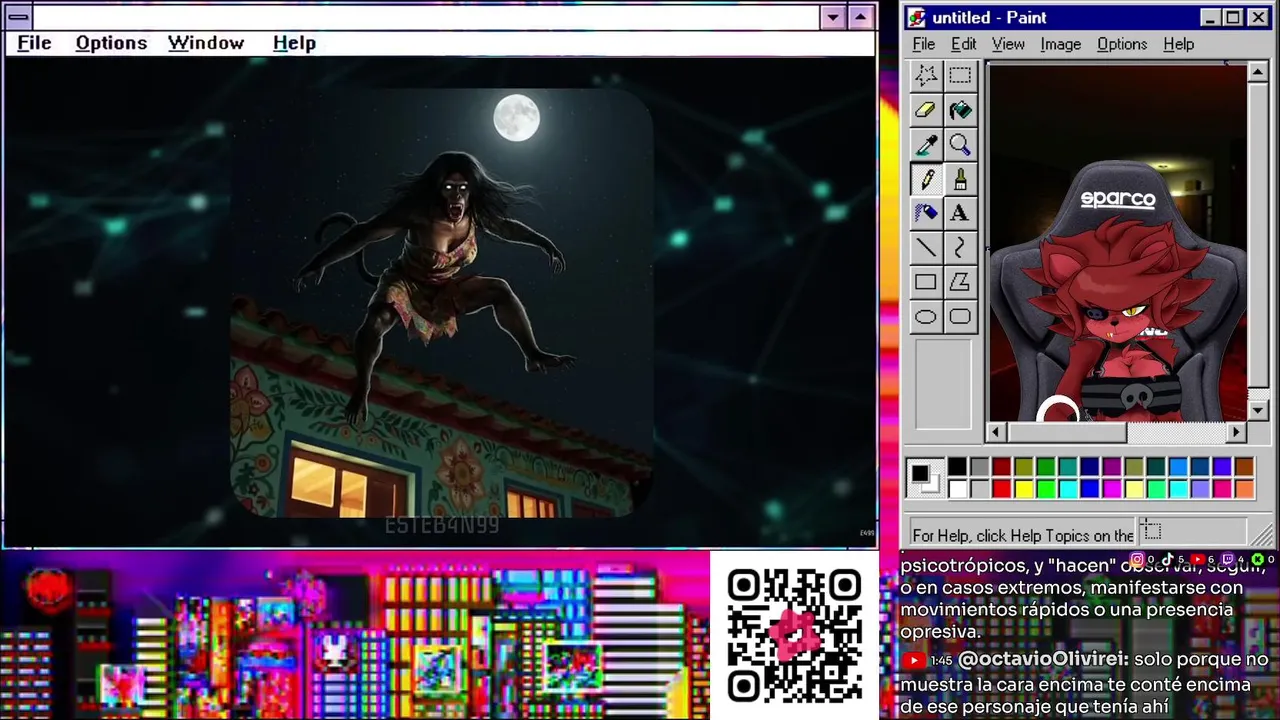Select the Brush tool in Paint
This screenshot has height=720, width=1280.
[960, 179]
